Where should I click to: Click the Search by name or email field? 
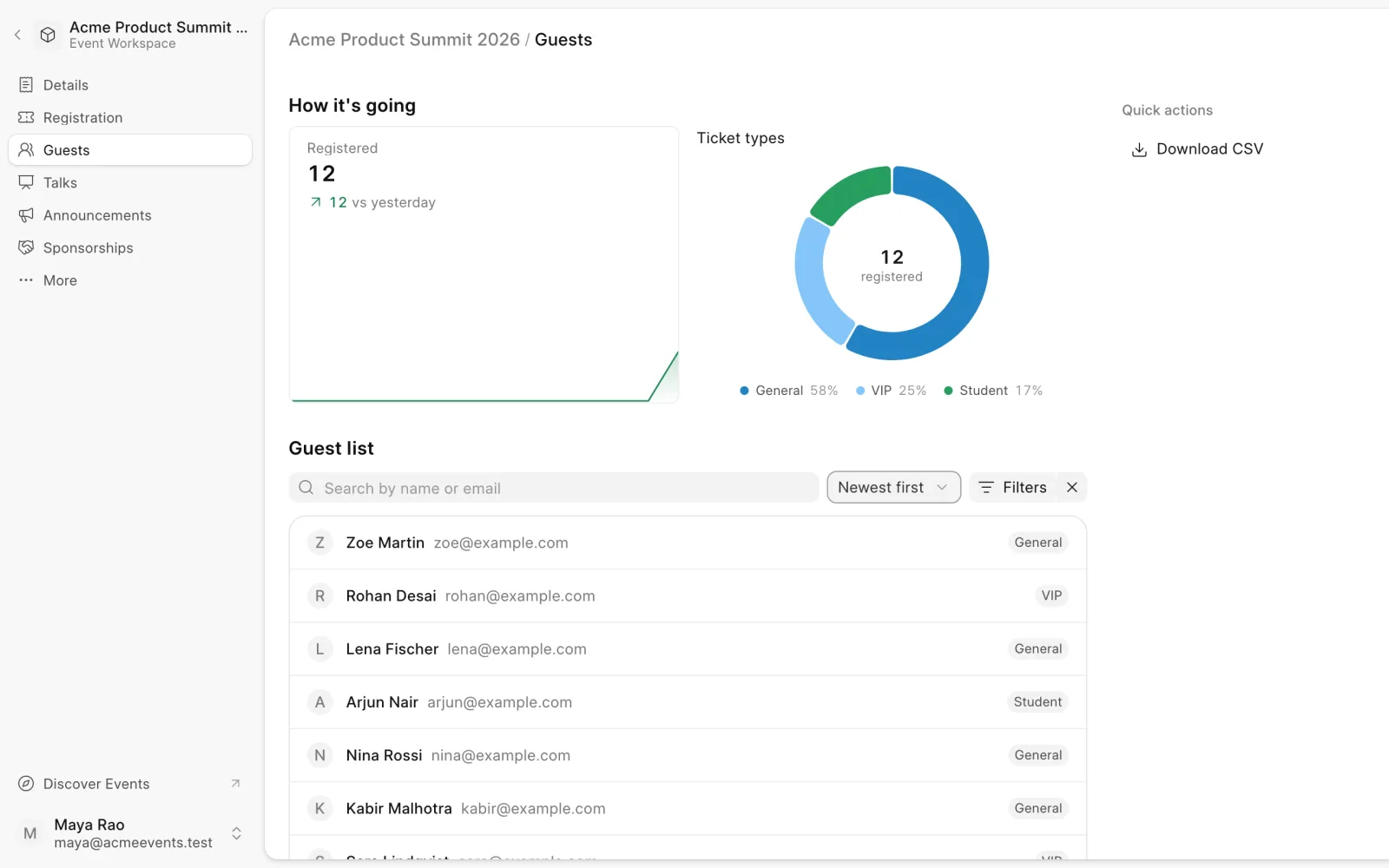click(x=554, y=488)
